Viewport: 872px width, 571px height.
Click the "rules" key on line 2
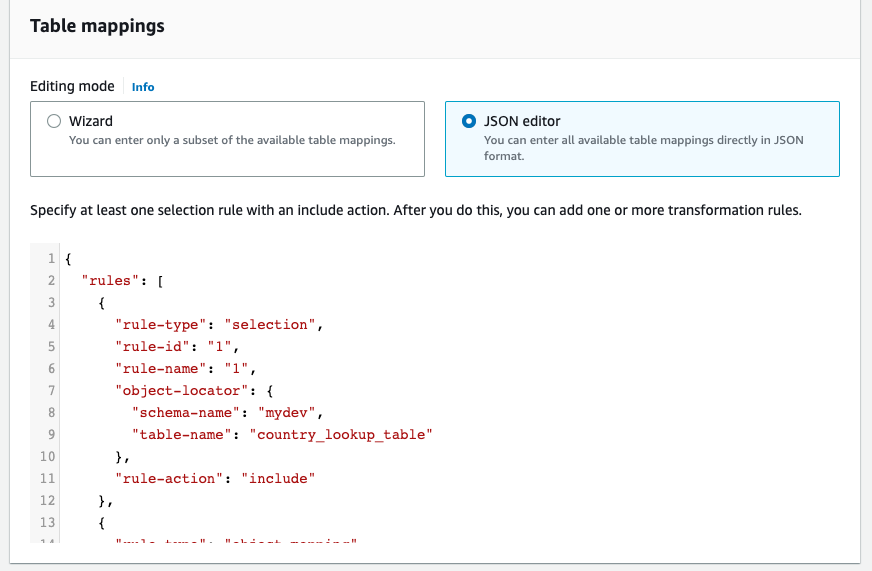click(106, 281)
